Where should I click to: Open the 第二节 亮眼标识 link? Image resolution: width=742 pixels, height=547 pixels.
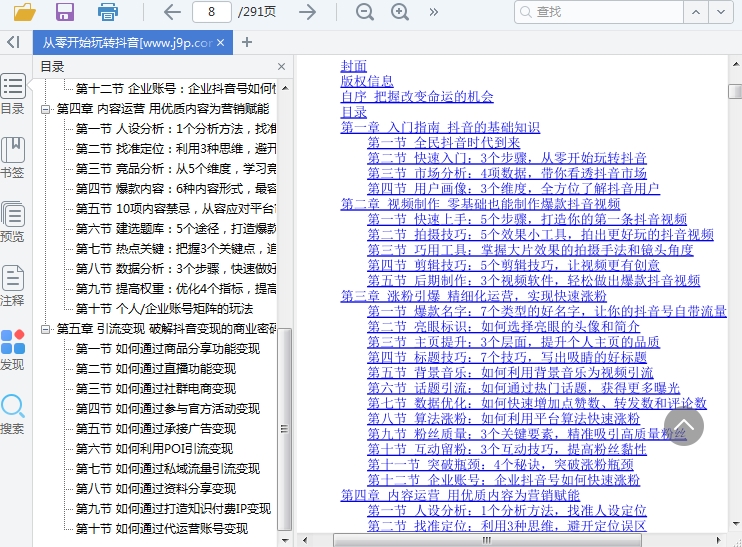[504, 326]
